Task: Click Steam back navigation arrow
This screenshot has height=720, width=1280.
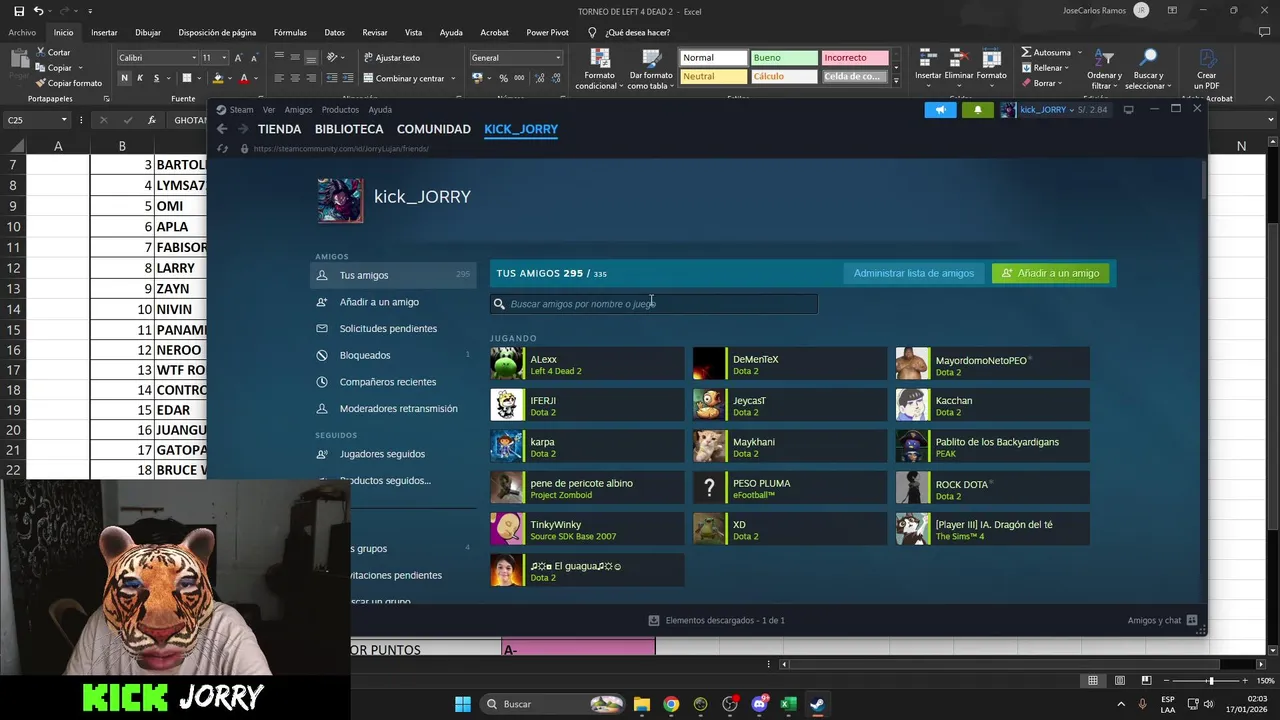Action: 222,129
